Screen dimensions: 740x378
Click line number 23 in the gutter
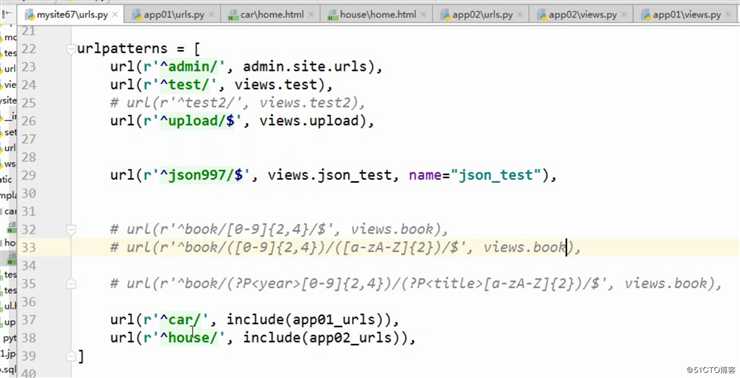point(29,67)
